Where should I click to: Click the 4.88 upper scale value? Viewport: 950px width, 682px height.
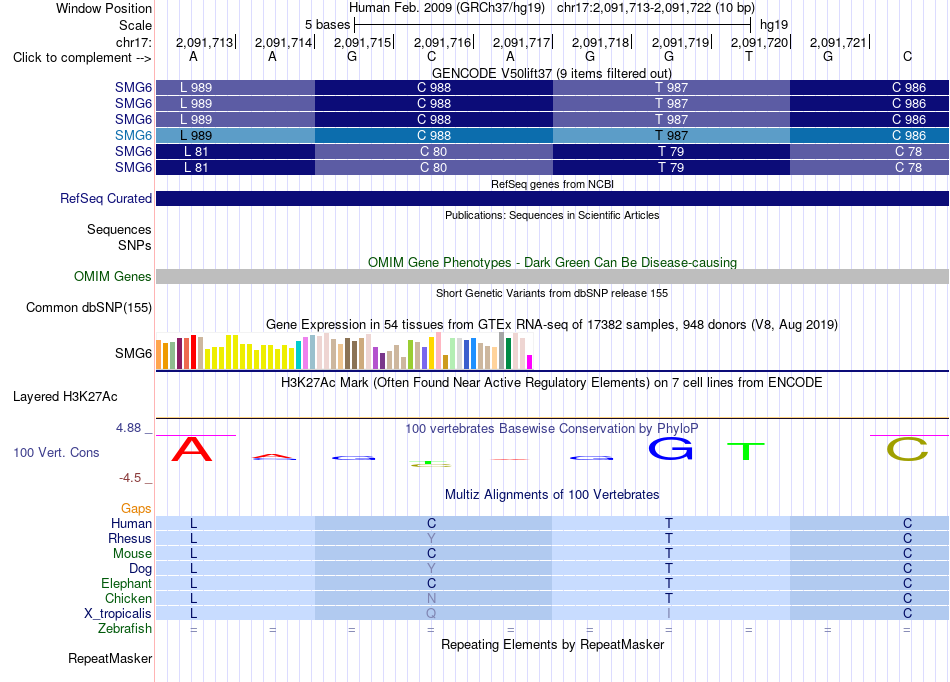[128, 428]
